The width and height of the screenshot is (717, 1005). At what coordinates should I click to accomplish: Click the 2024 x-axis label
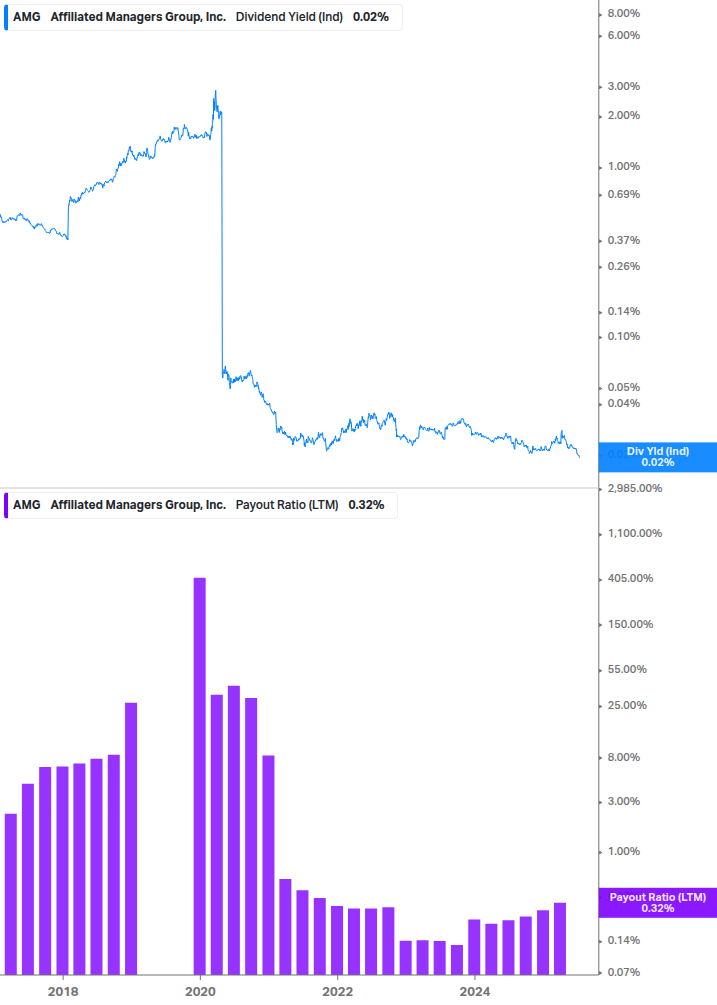pos(475,992)
